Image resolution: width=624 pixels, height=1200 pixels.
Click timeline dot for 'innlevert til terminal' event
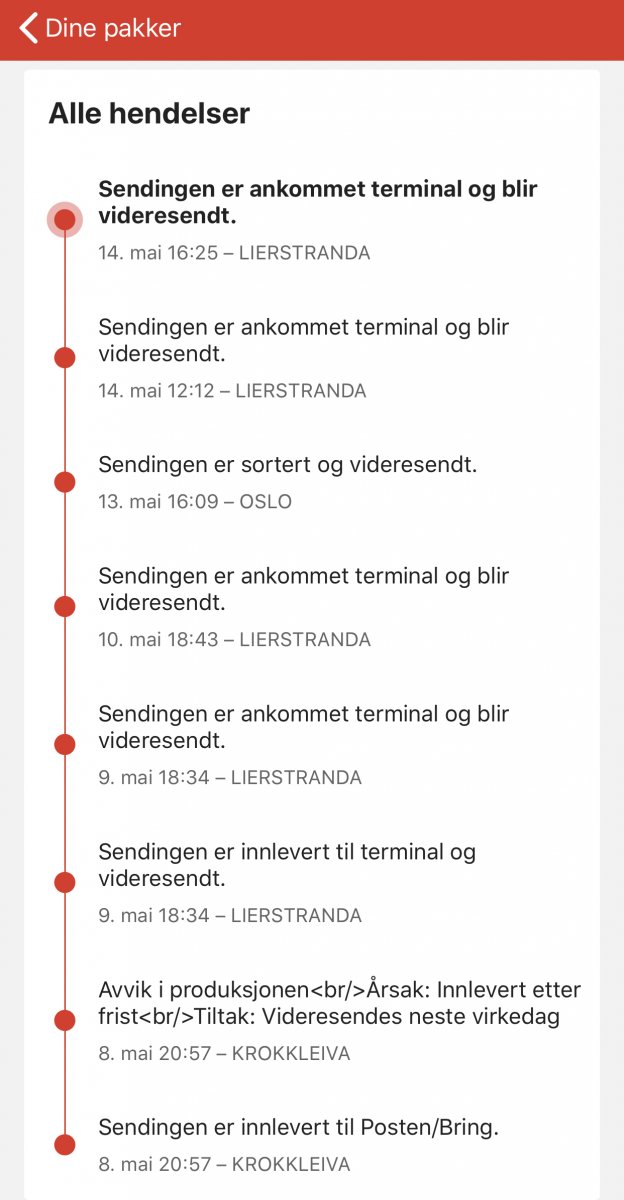click(65, 882)
